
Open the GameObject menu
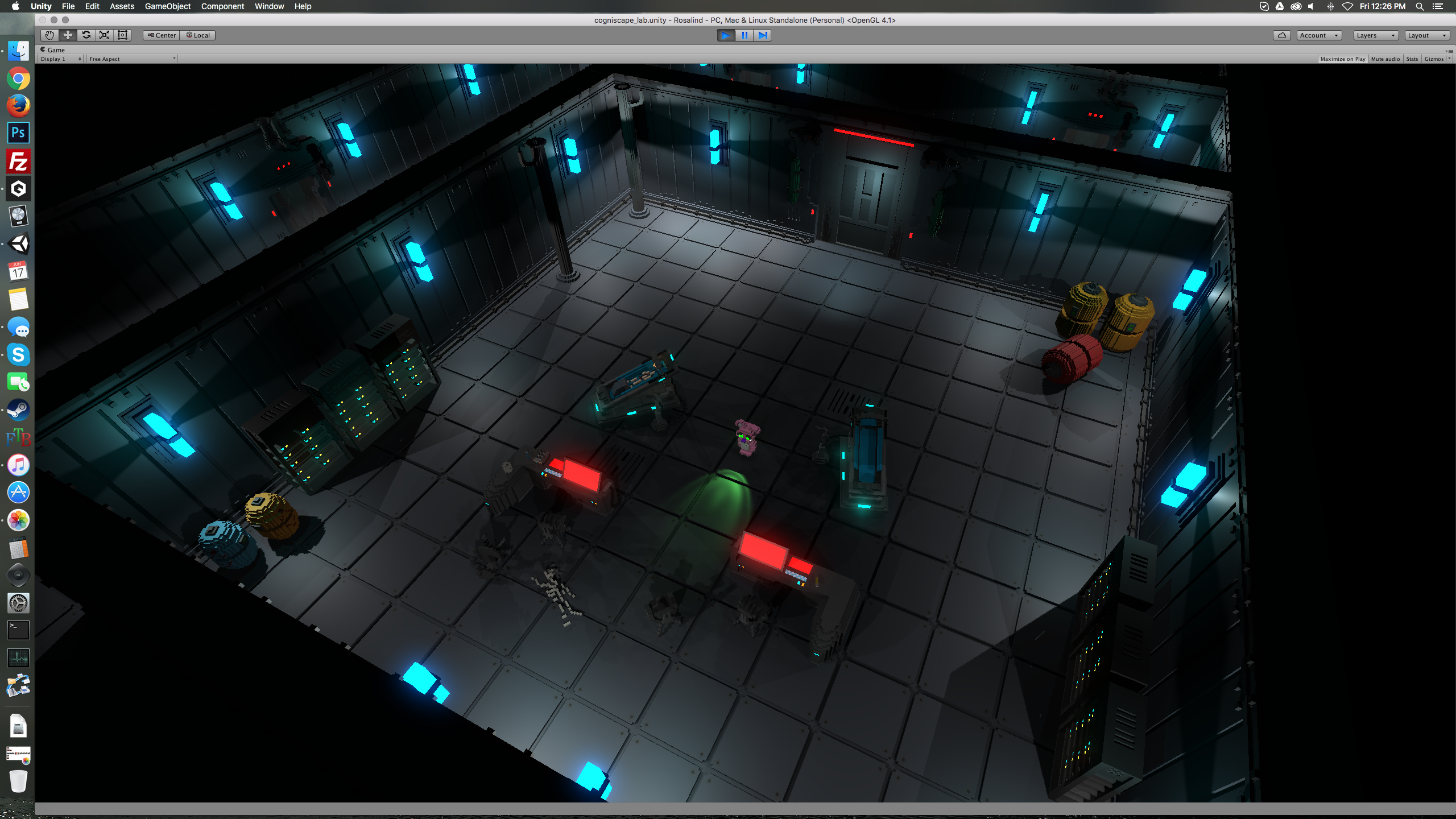coord(167,6)
